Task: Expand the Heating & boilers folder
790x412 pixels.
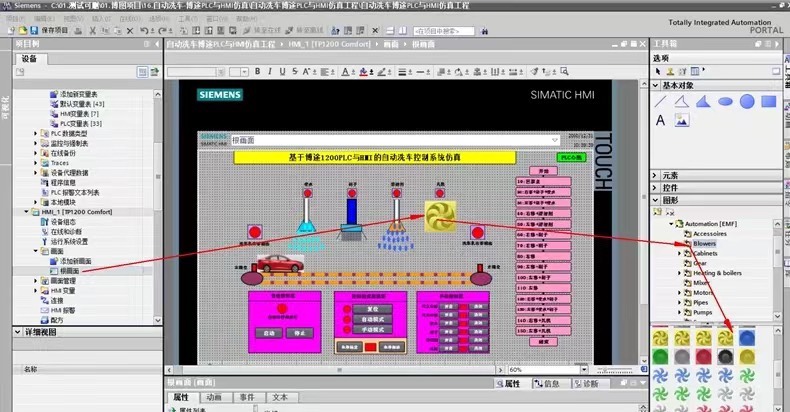Action: click(x=679, y=273)
